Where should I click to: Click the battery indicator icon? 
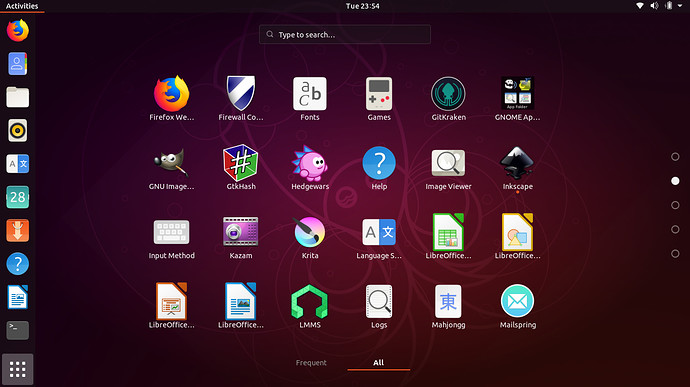[668, 6]
